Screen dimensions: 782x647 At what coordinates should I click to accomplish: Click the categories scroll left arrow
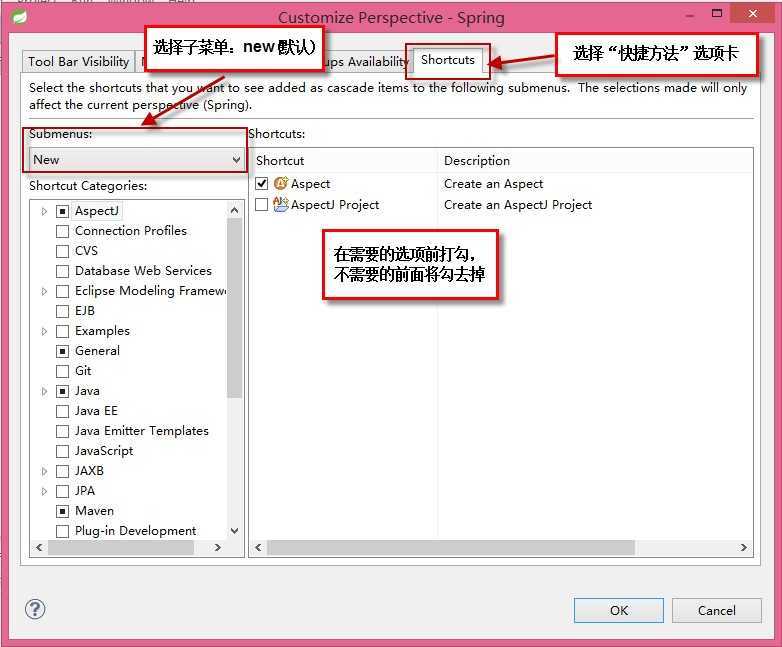point(39,548)
